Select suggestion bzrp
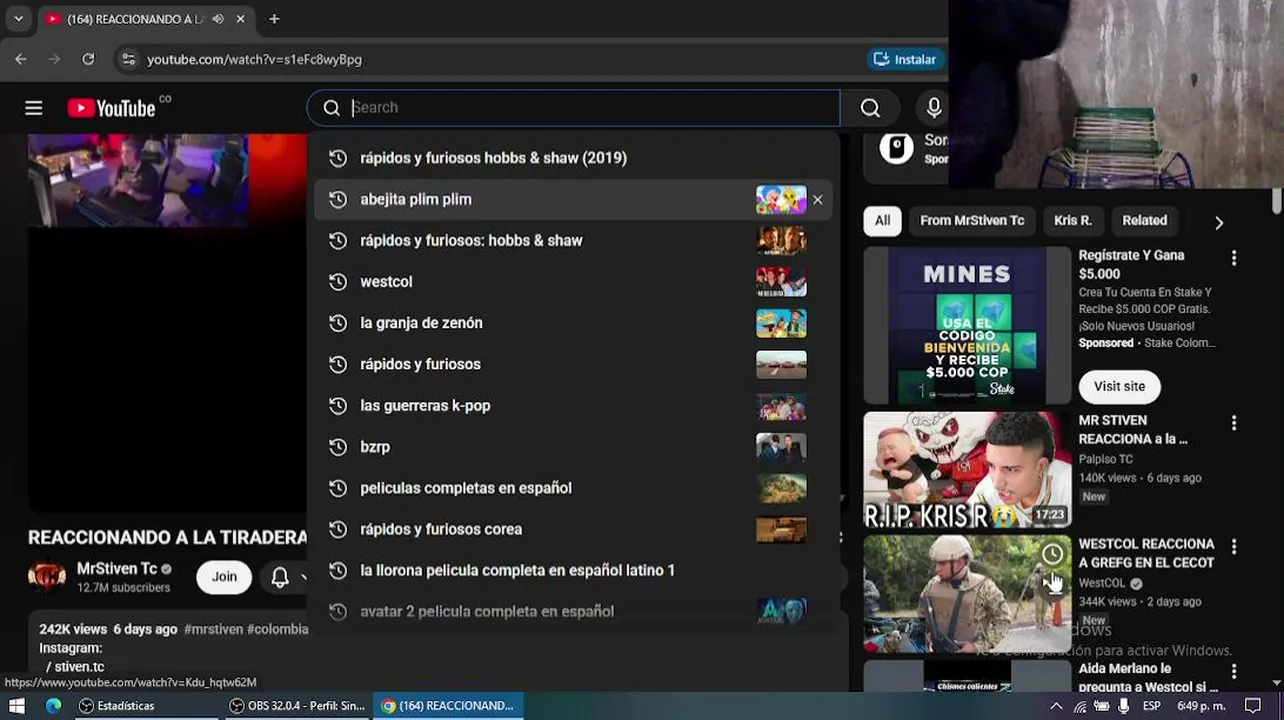 click(573, 447)
